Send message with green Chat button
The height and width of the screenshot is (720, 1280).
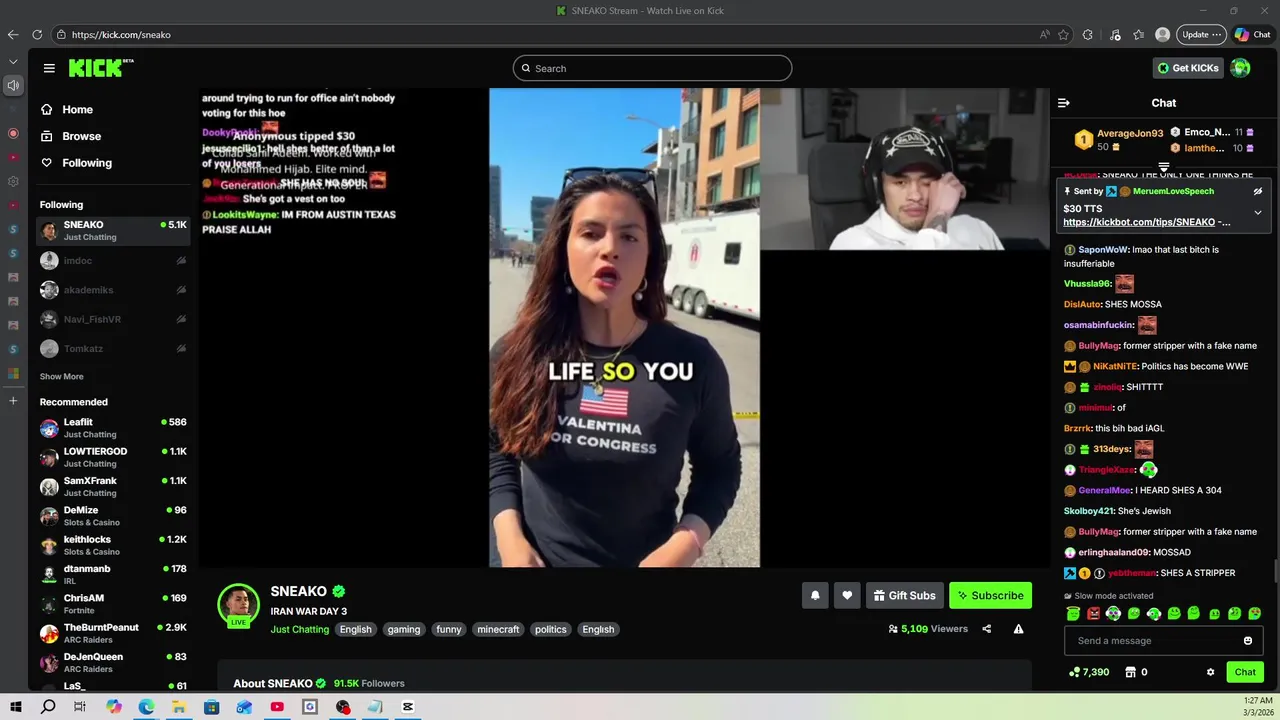(1245, 672)
